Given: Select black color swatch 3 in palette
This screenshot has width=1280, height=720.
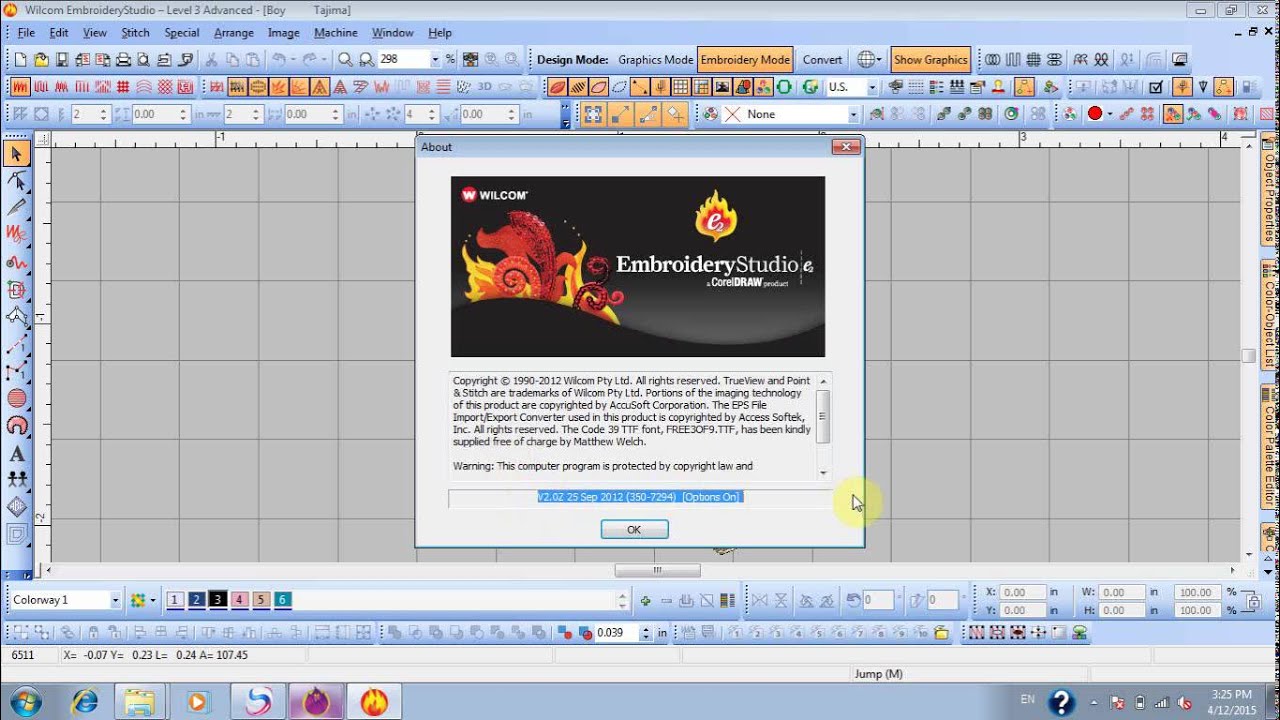Looking at the screenshot, I should pyautogui.click(x=218, y=600).
